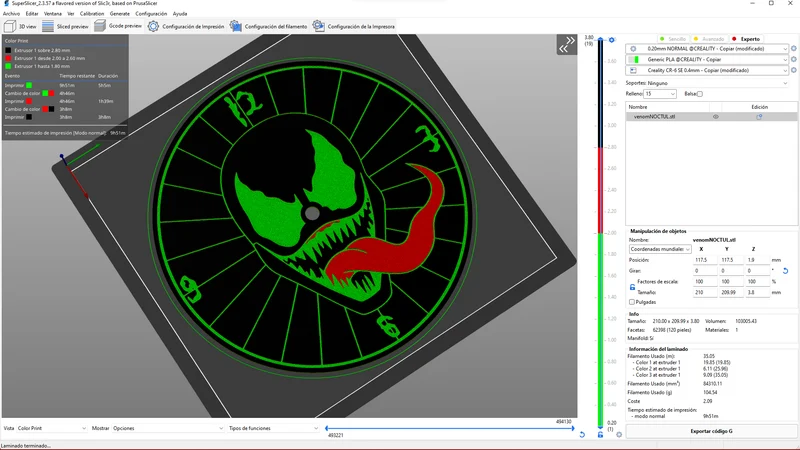Edit printer preset gear icon beside Creality CR-6 SE
Screen dimensions: 800x450
(x=794, y=70)
